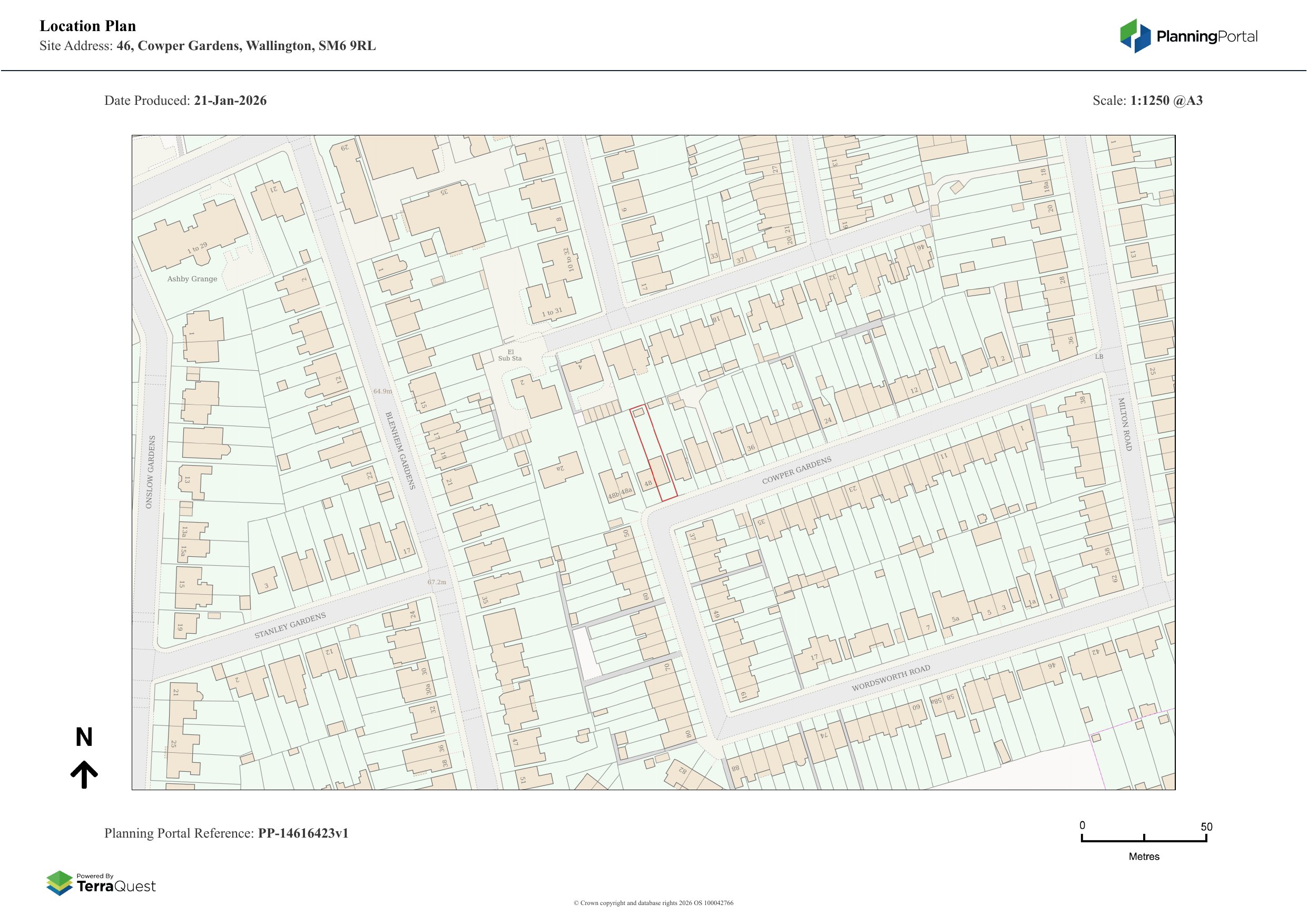Click the Crown copyright notice

point(653,903)
